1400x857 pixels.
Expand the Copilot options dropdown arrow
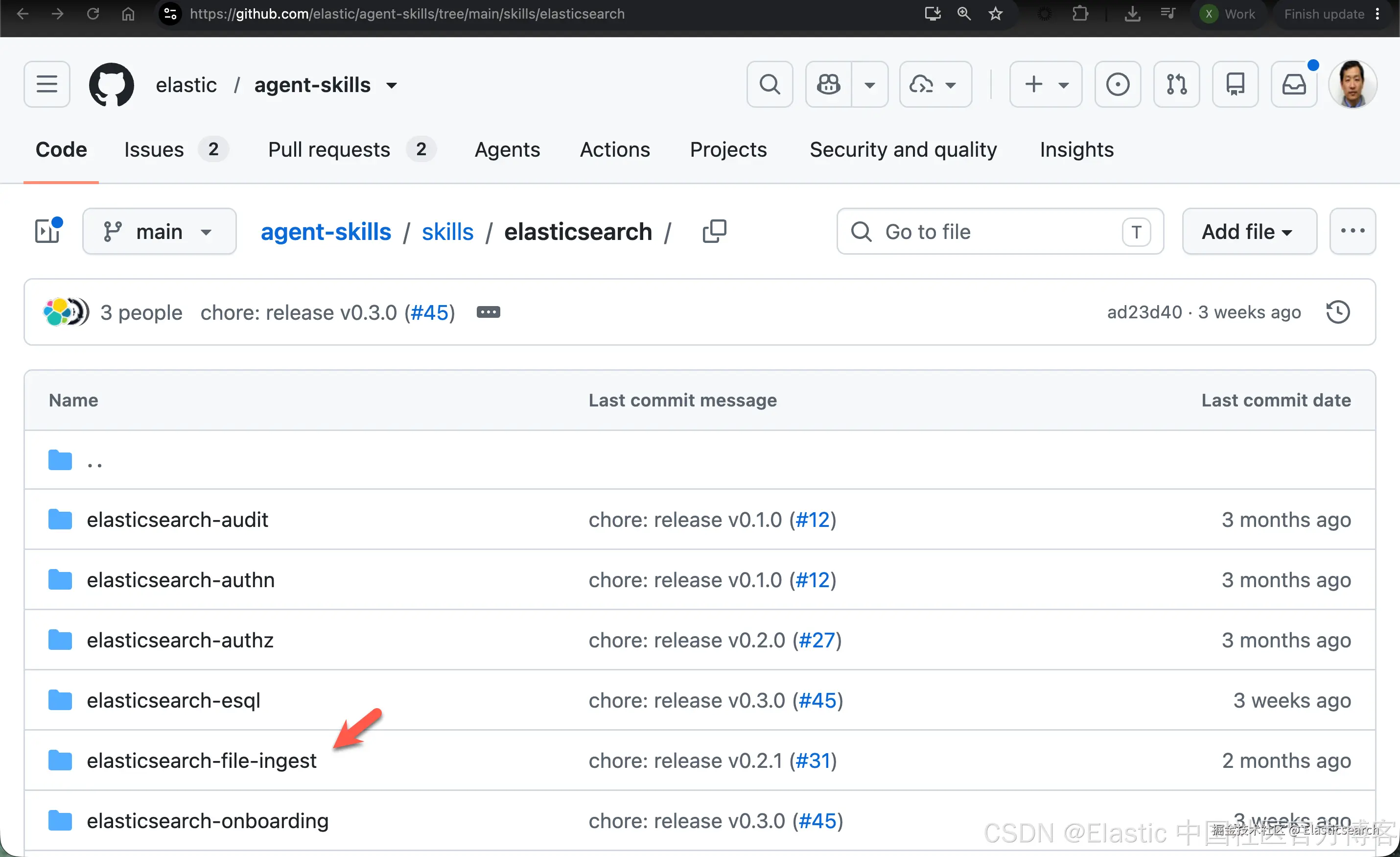click(x=869, y=84)
